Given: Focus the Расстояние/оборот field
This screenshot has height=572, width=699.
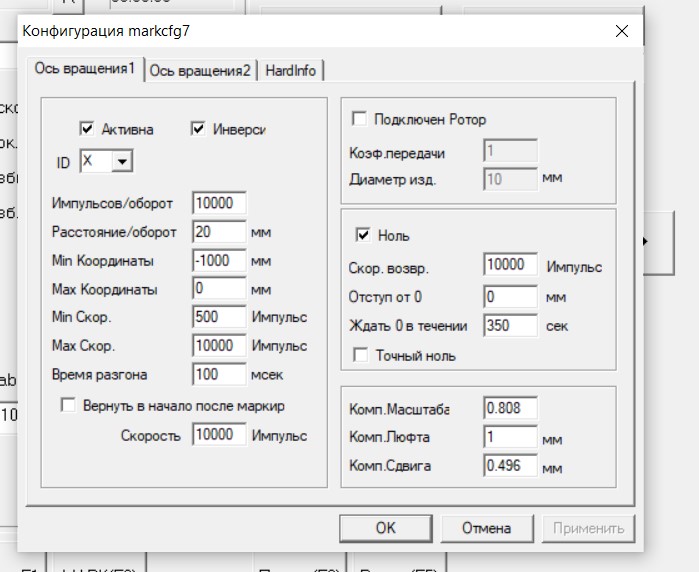Looking at the screenshot, I should (x=218, y=232).
